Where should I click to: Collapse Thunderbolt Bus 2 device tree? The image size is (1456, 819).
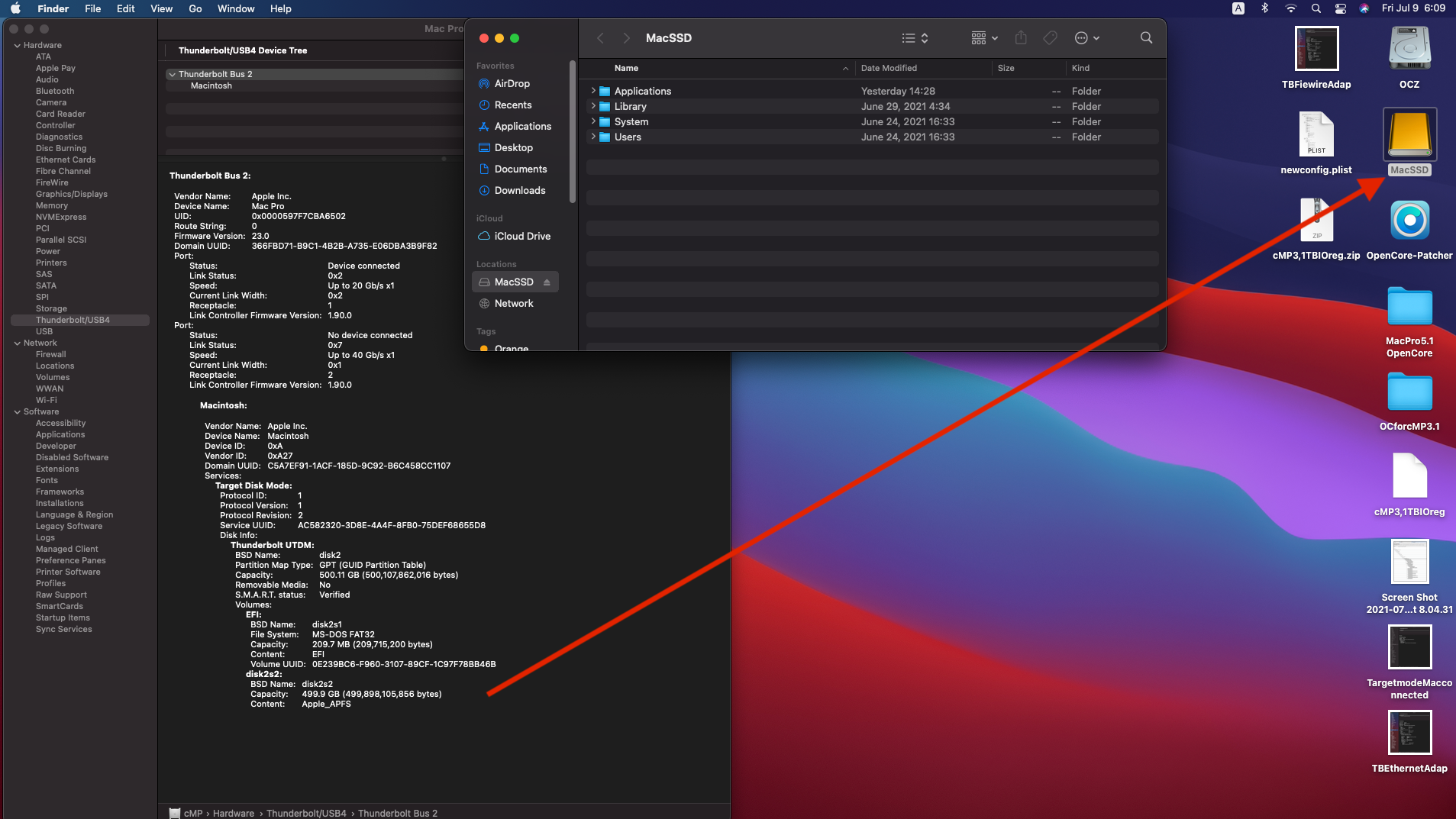(x=173, y=75)
